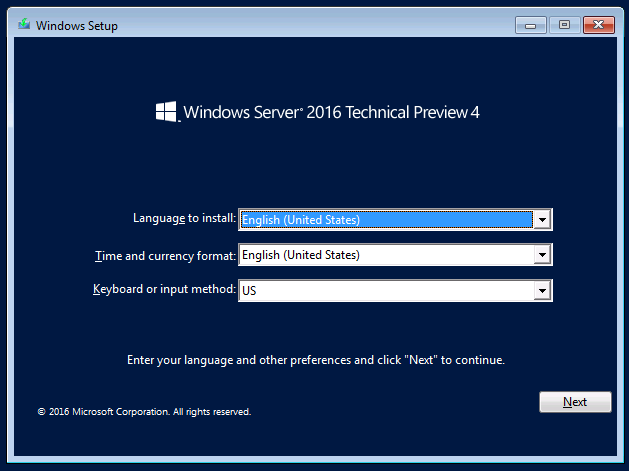Click the "Windows Setup" title text
The image size is (629, 471).
pos(77,25)
